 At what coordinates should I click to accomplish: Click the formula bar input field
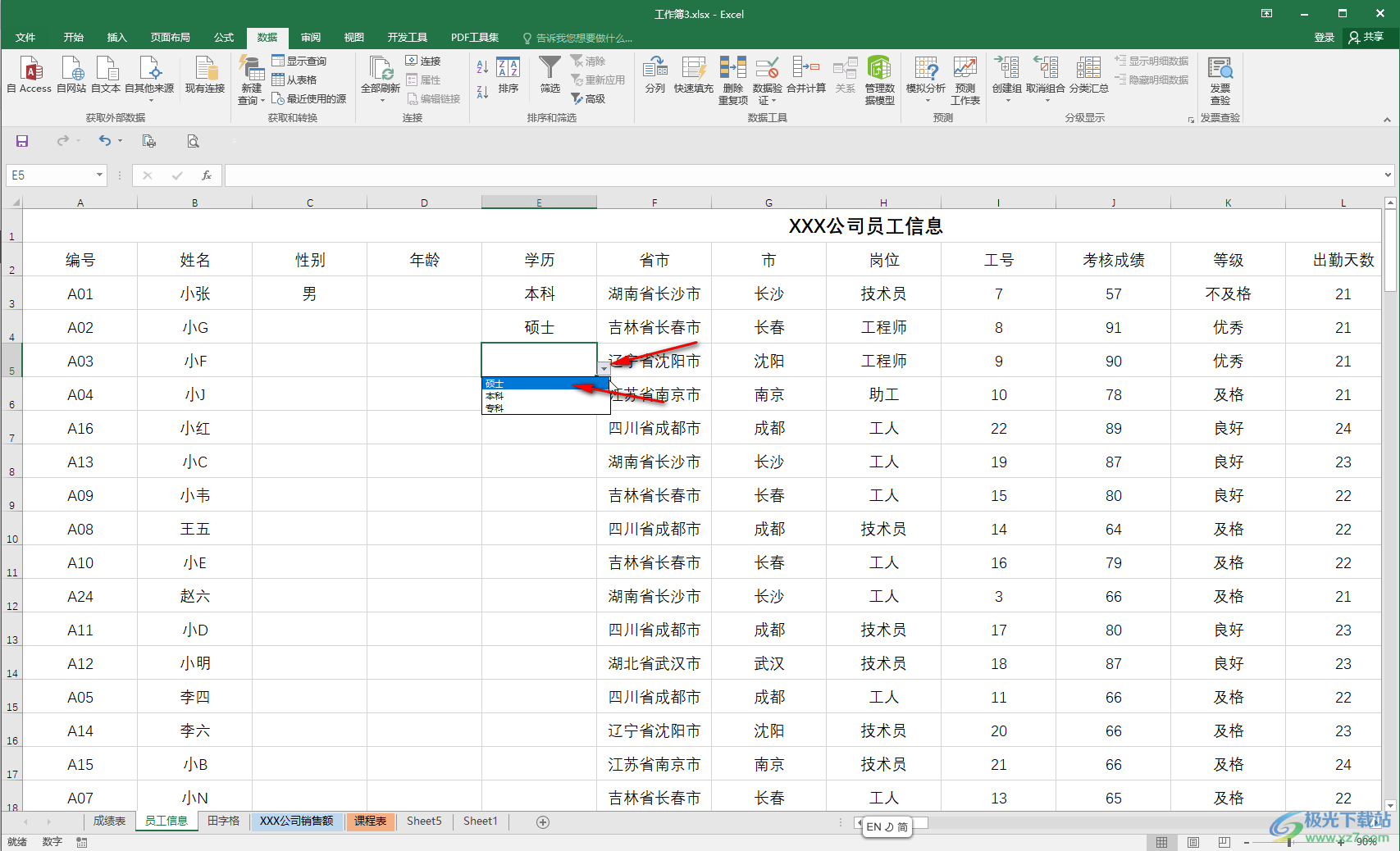(x=804, y=175)
